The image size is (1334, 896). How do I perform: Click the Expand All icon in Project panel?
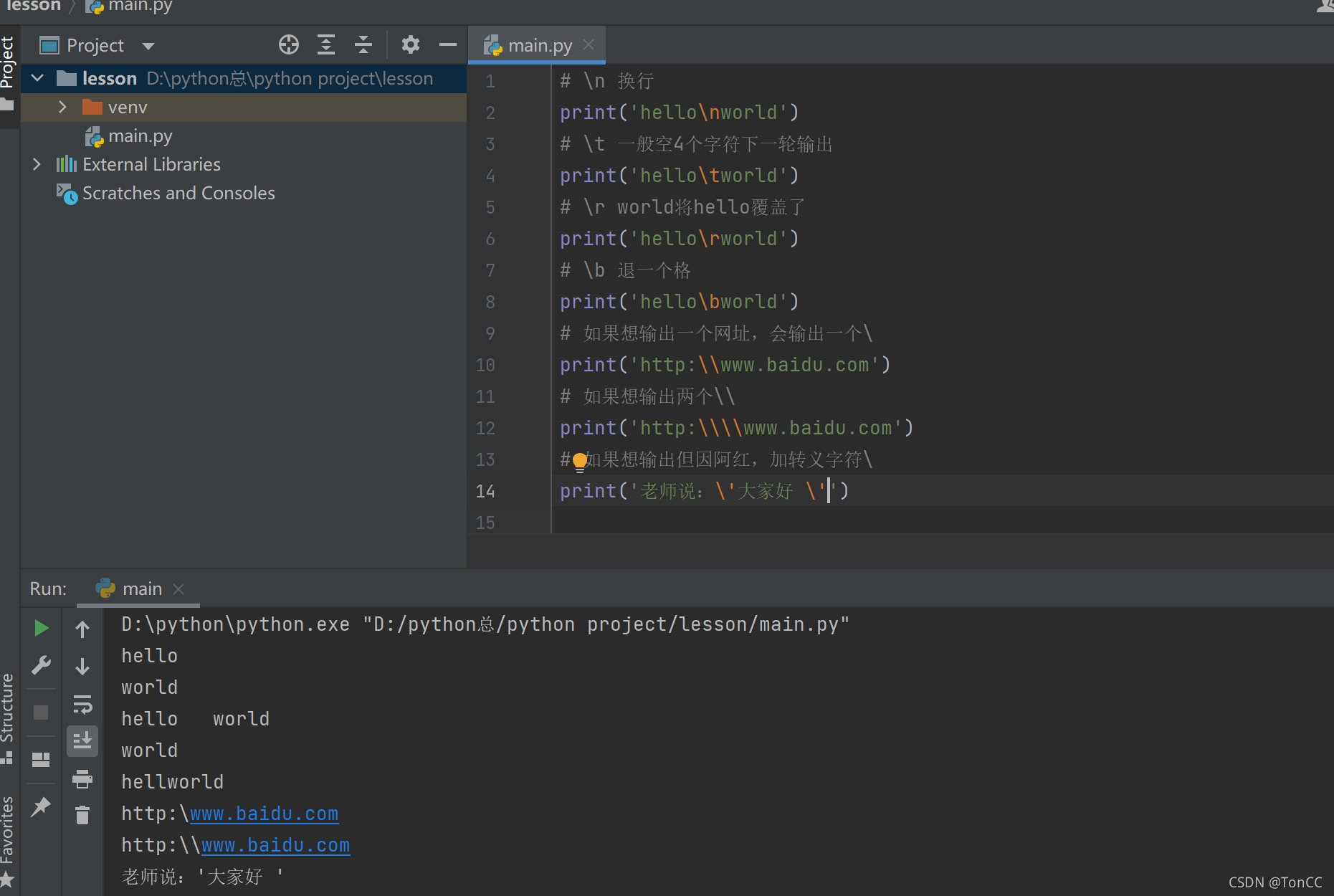pos(326,45)
